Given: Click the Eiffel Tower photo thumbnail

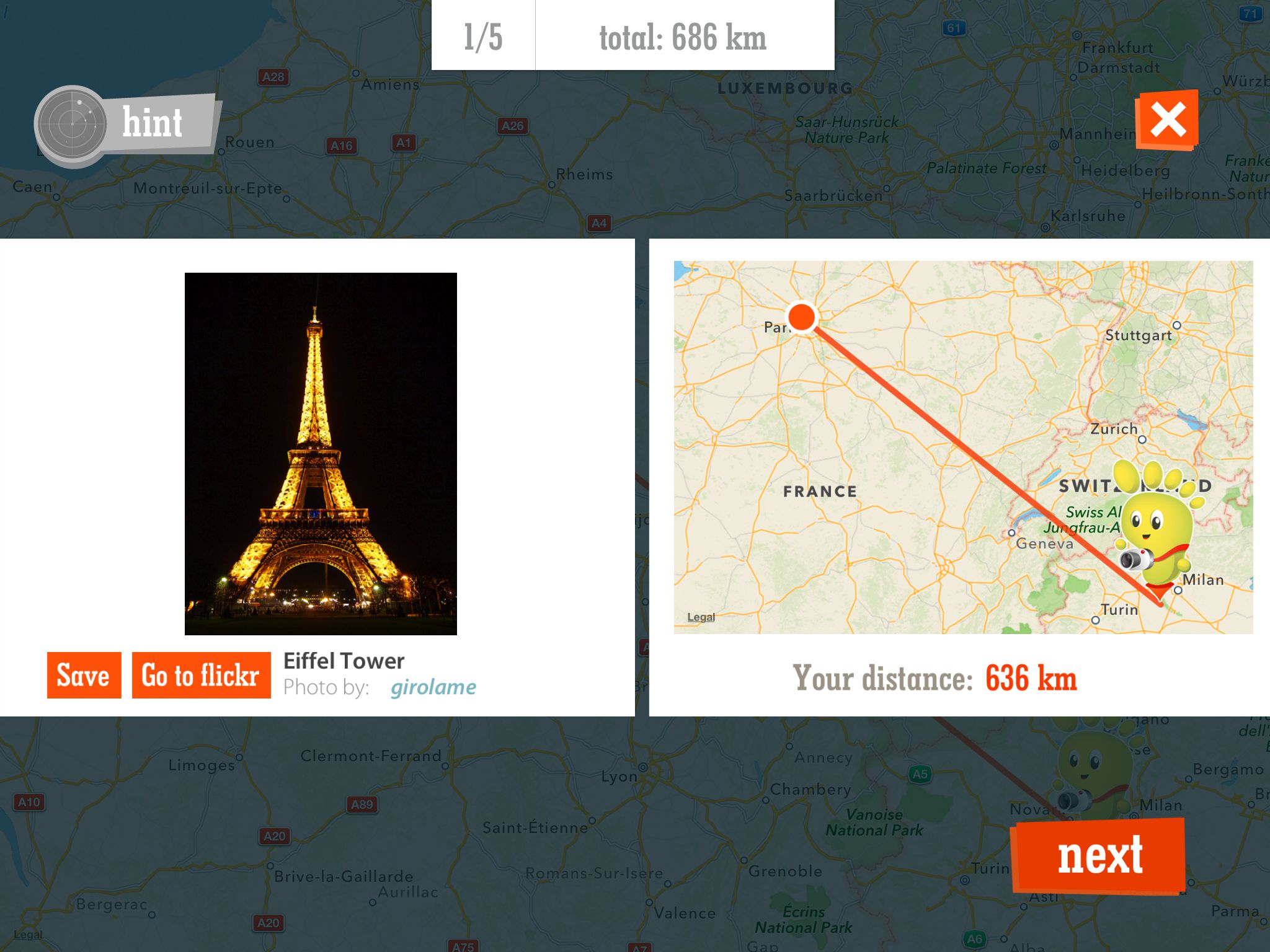Looking at the screenshot, I should tap(321, 454).
